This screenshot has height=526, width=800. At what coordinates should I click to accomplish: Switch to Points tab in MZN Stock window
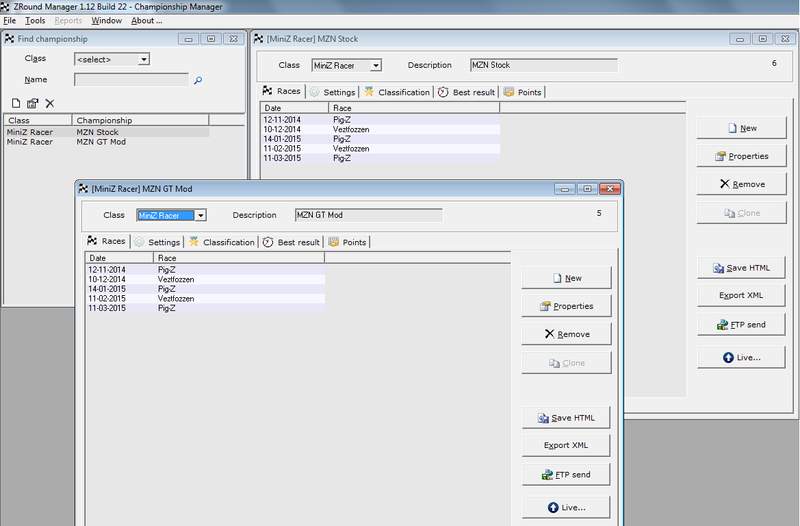pyautogui.click(x=523, y=92)
